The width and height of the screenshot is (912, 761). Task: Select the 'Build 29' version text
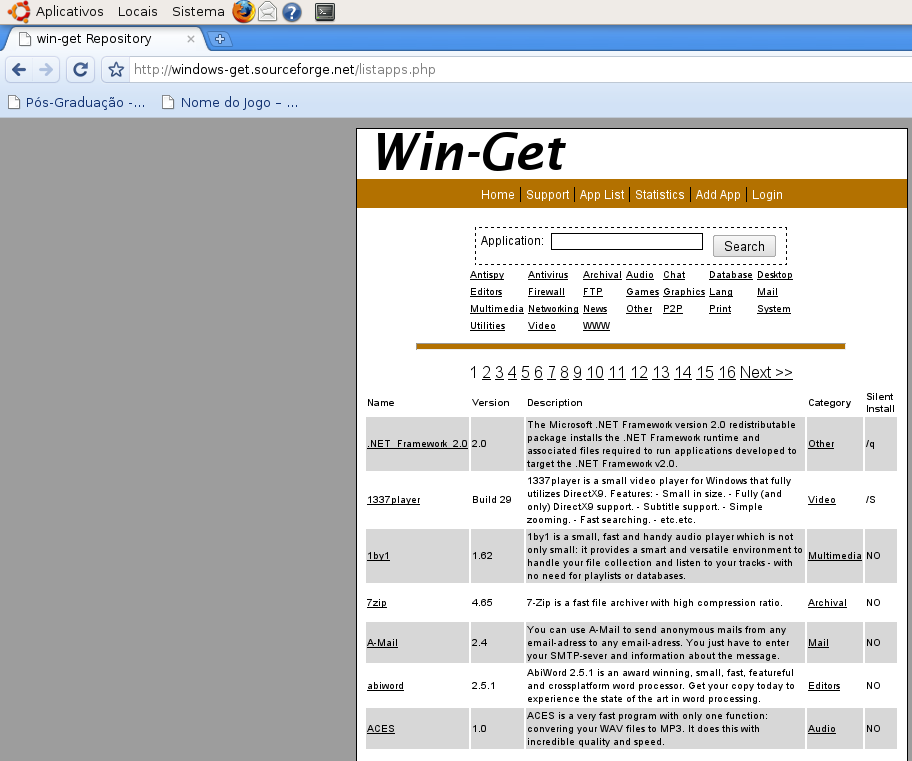click(491, 500)
